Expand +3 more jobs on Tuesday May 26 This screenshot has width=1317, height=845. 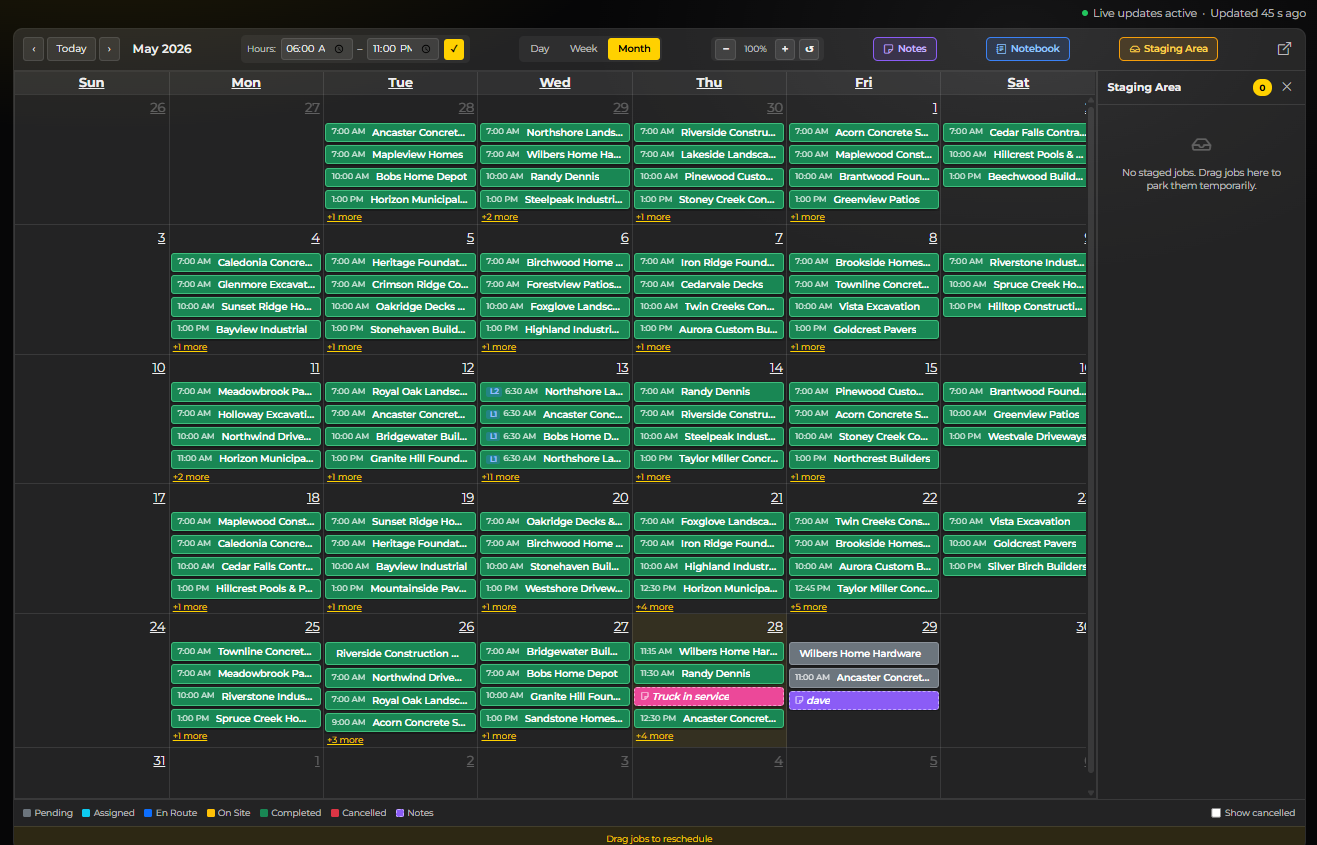point(345,740)
